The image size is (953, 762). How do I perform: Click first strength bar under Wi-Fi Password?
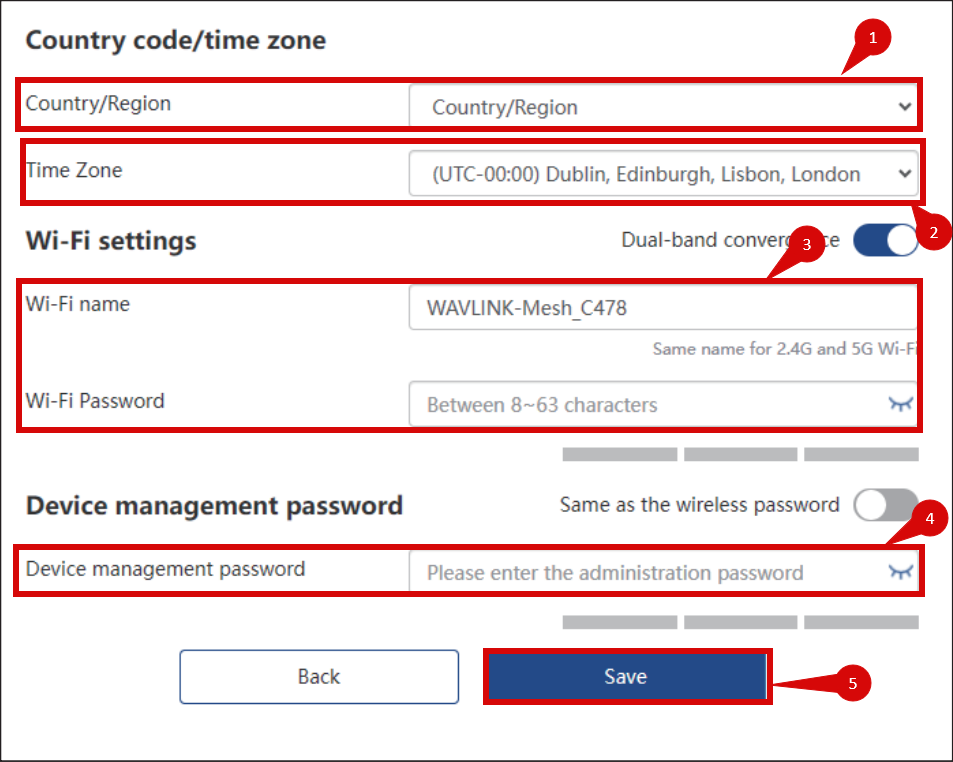click(x=620, y=455)
